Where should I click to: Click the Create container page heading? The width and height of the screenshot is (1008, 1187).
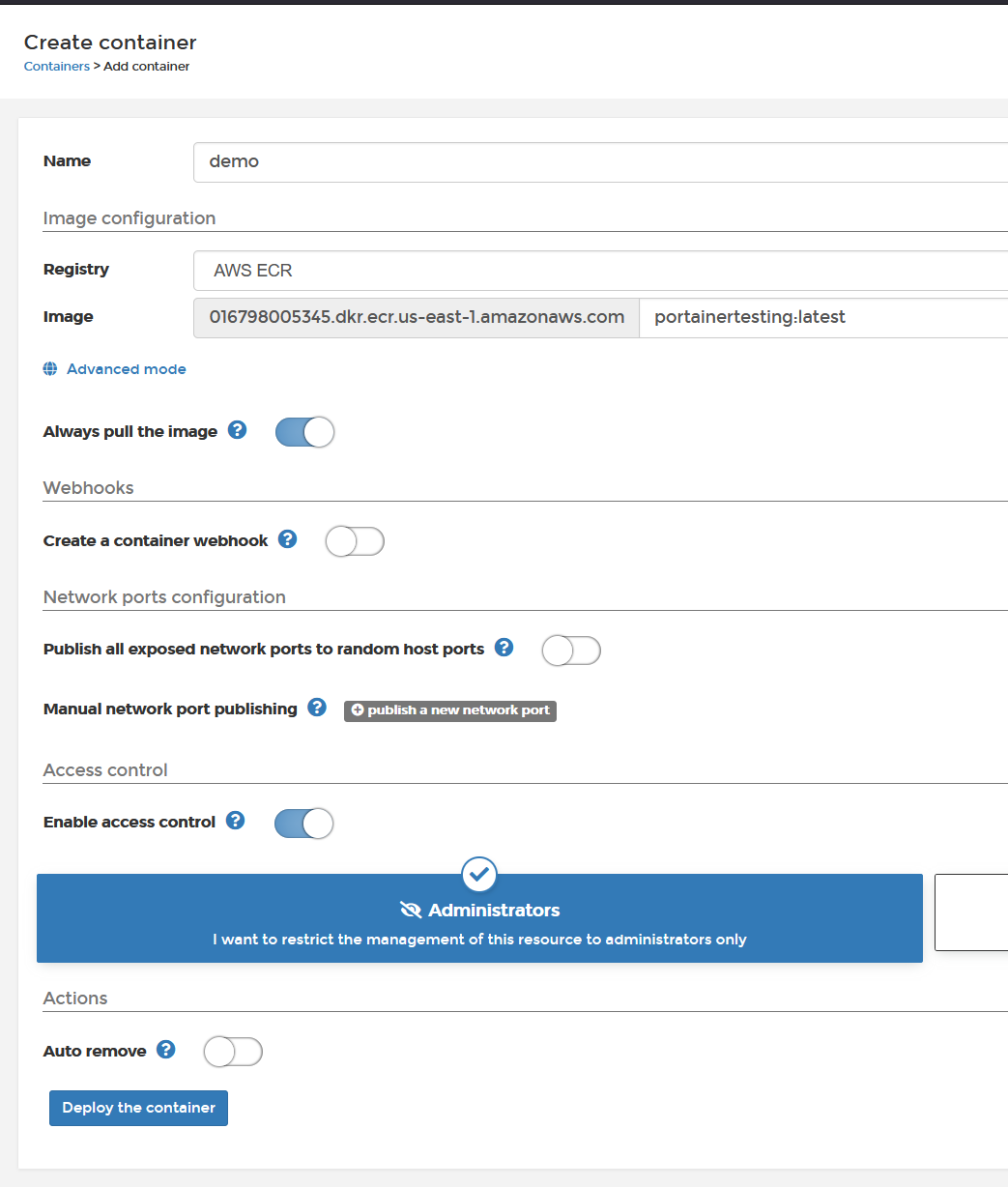pos(110,43)
